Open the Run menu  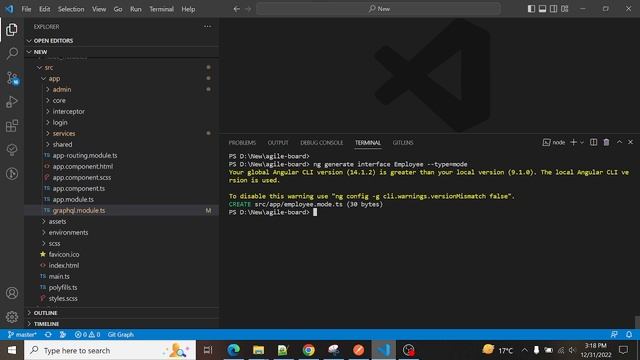click(136, 9)
